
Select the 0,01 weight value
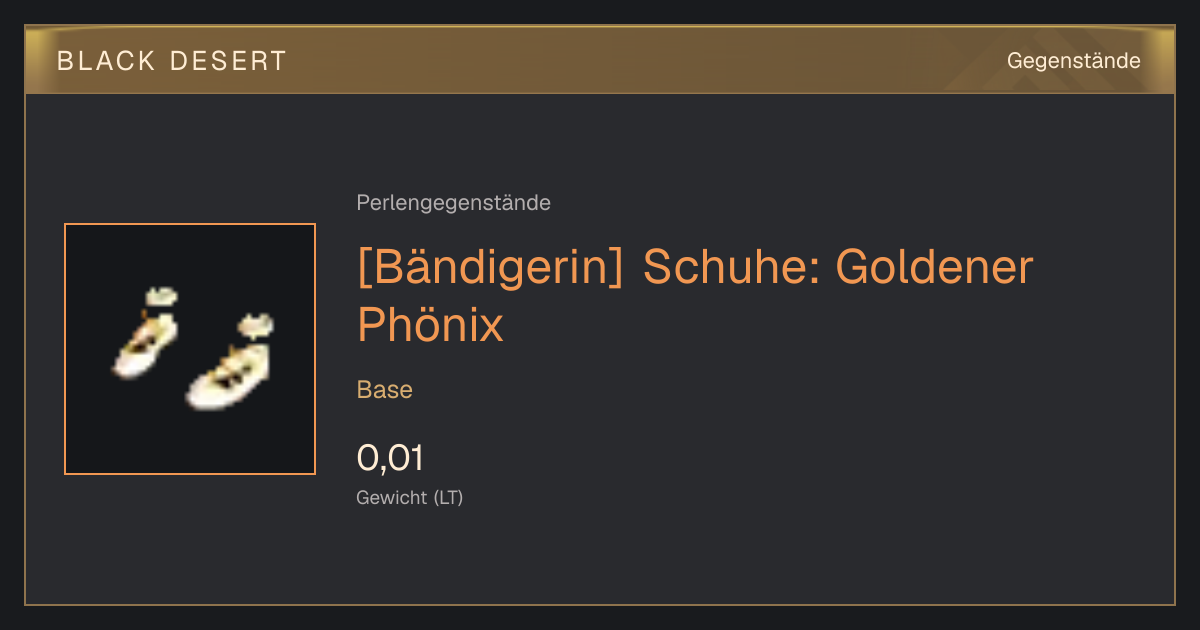390,458
